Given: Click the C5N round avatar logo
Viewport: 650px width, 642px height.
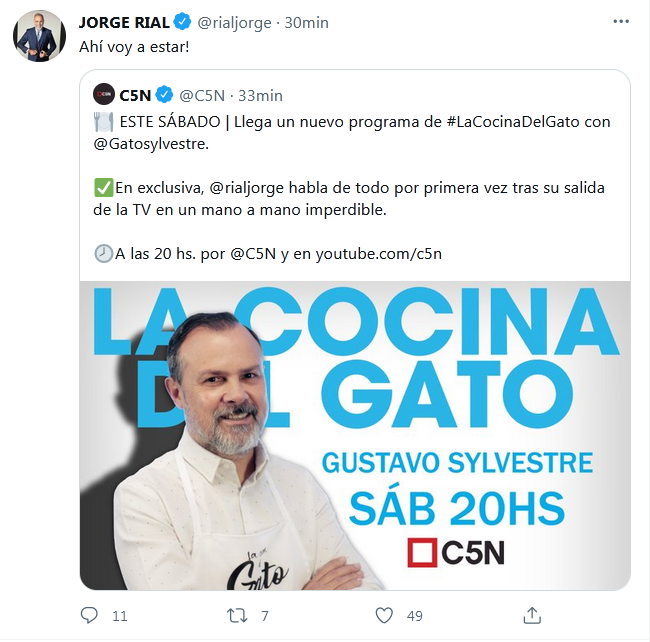Looking at the screenshot, I should [104, 94].
